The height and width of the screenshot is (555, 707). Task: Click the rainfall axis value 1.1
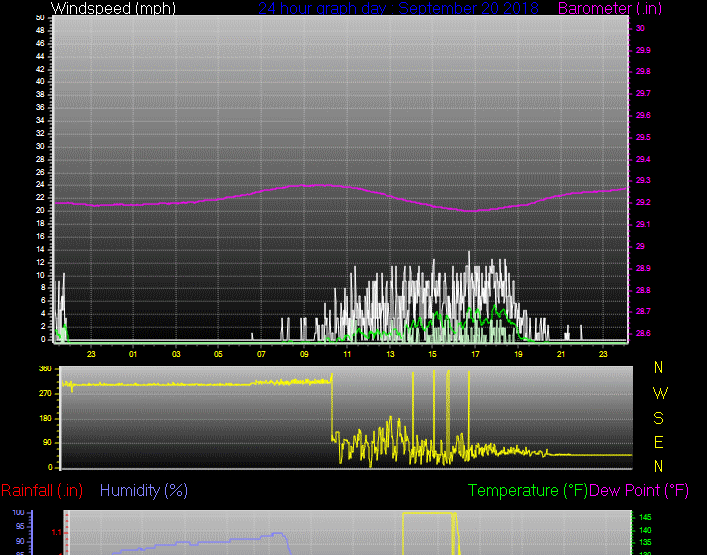point(56,533)
